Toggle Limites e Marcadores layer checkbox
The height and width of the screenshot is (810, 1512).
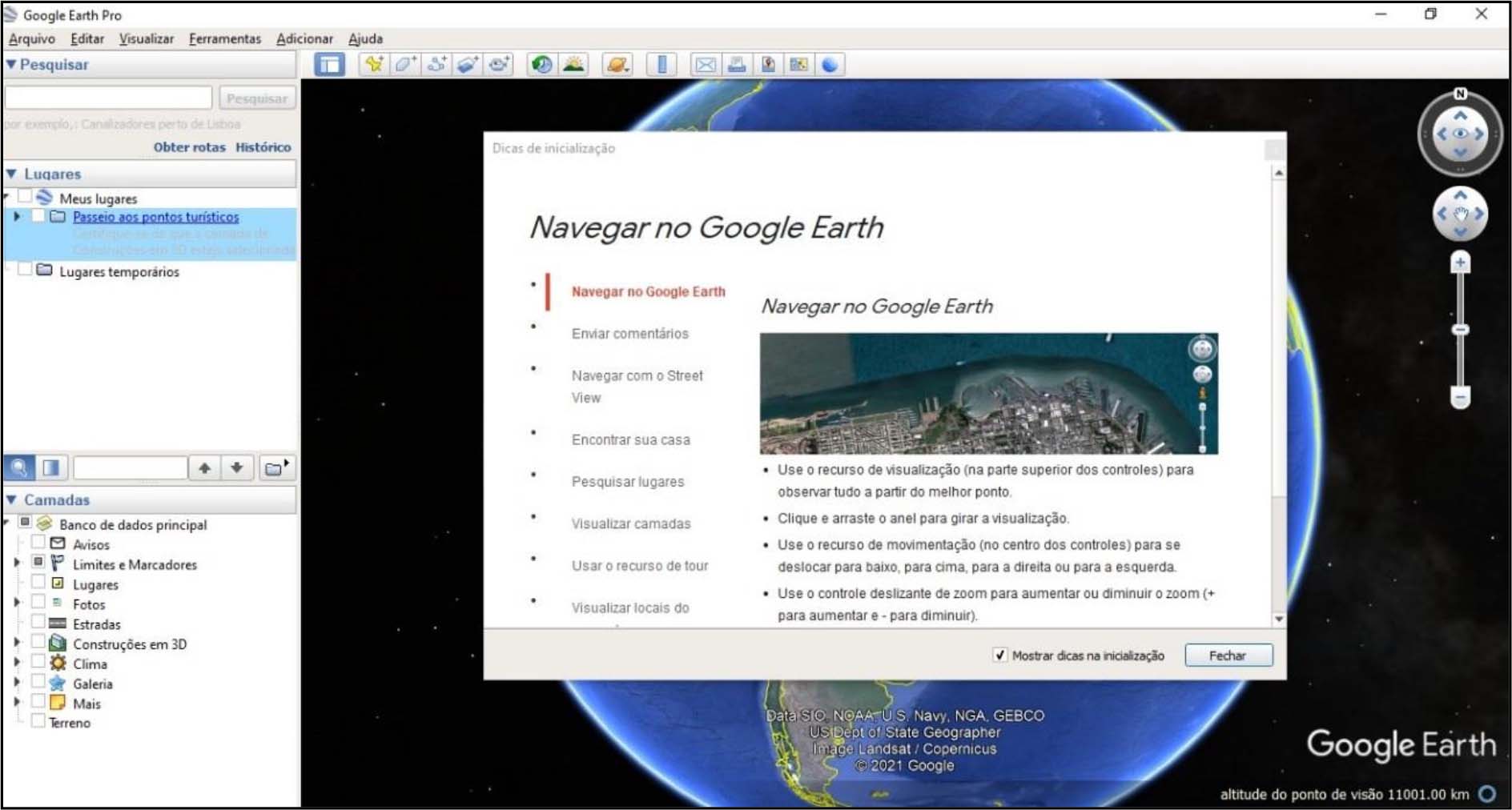[x=38, y=563]
